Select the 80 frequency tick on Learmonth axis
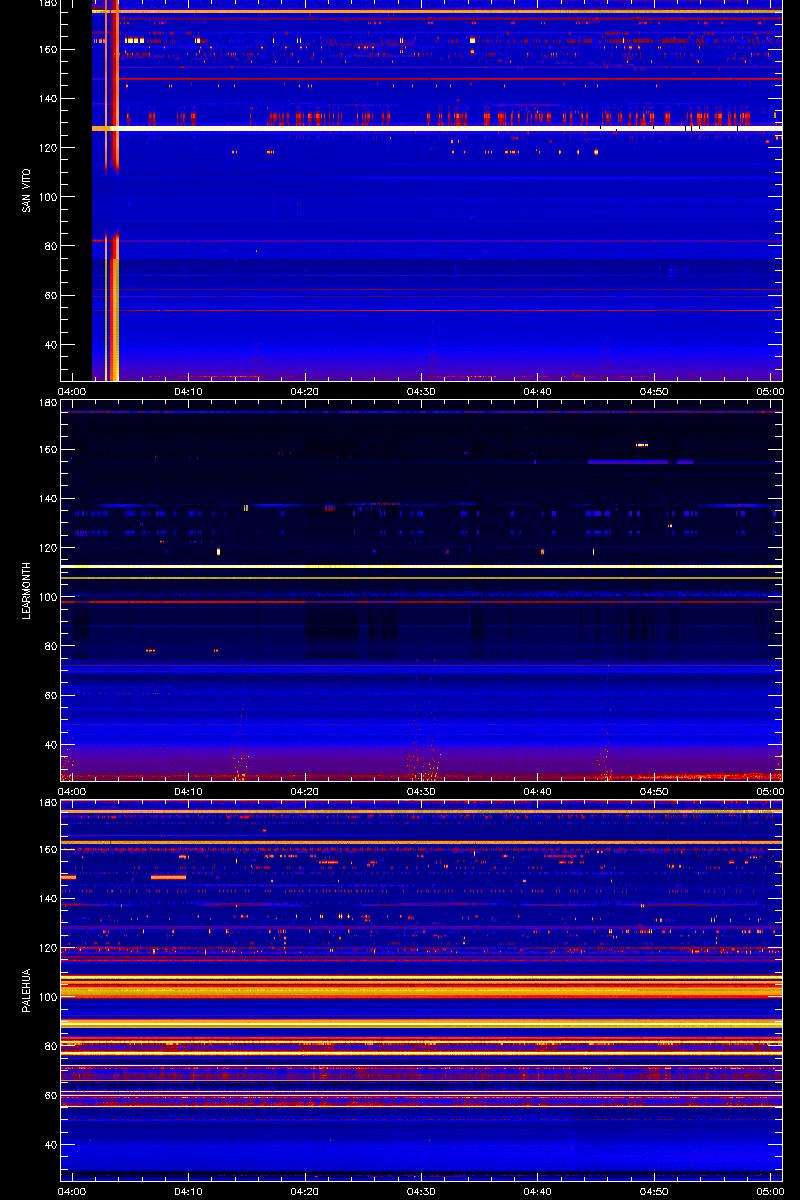The width and height of the screenshot is (800, 1200). [x=49, y=646]
